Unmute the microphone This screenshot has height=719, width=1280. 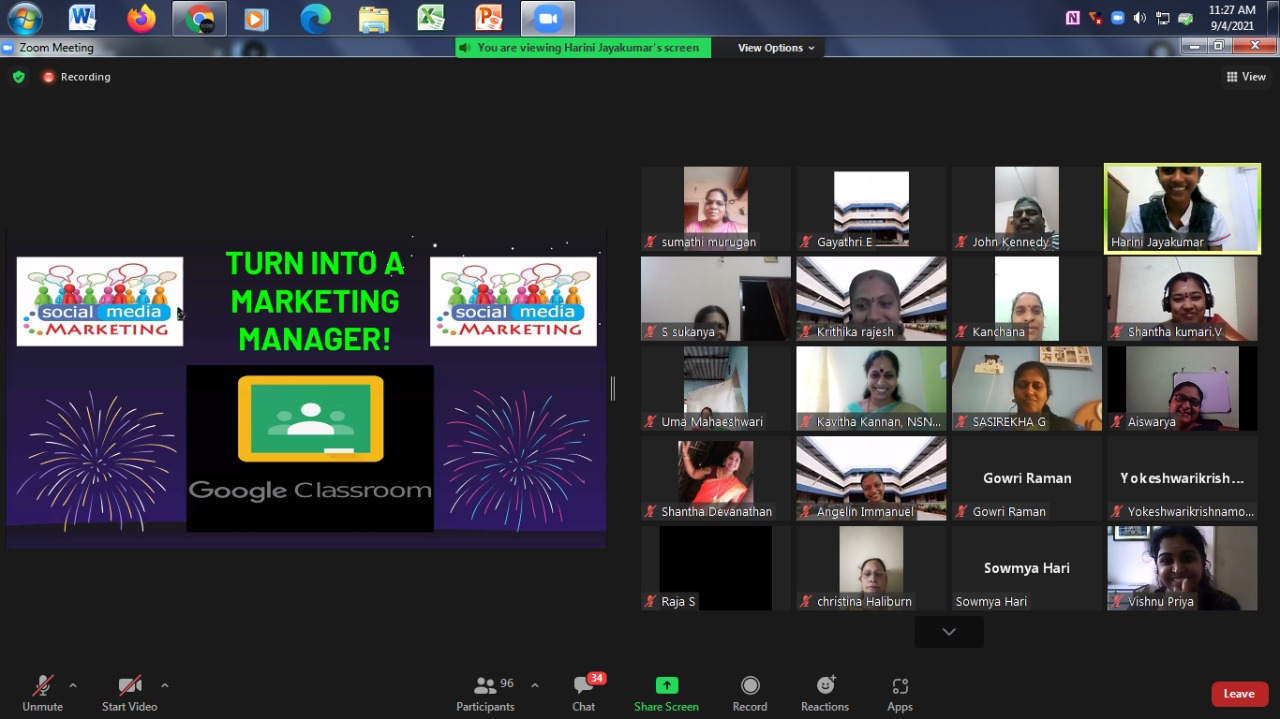(x=42, y=692)
